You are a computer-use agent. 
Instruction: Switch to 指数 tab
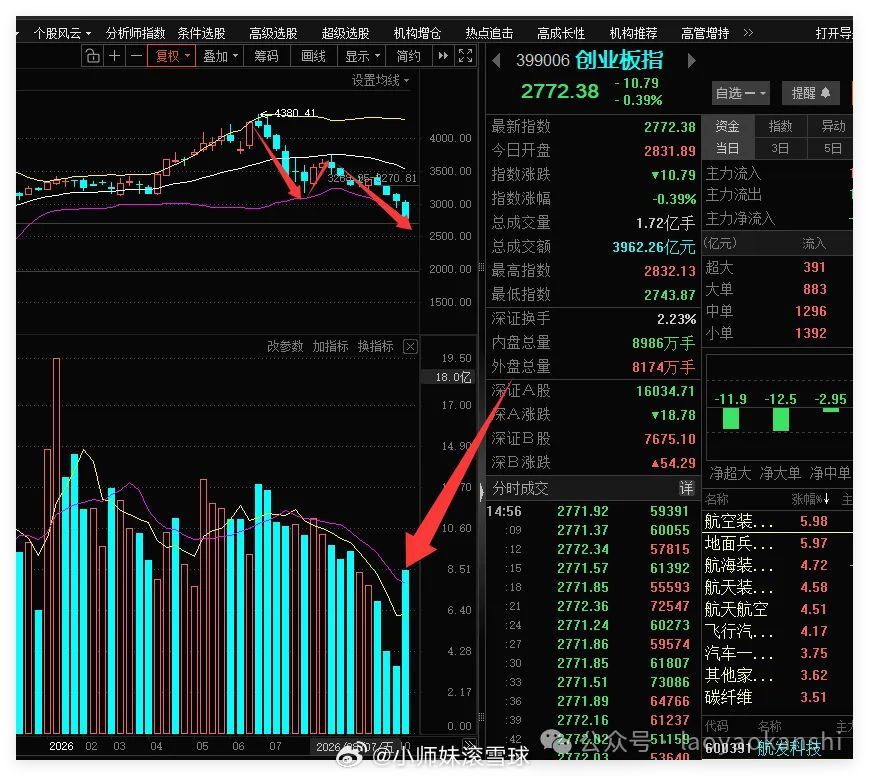click(x=780, y=126)
